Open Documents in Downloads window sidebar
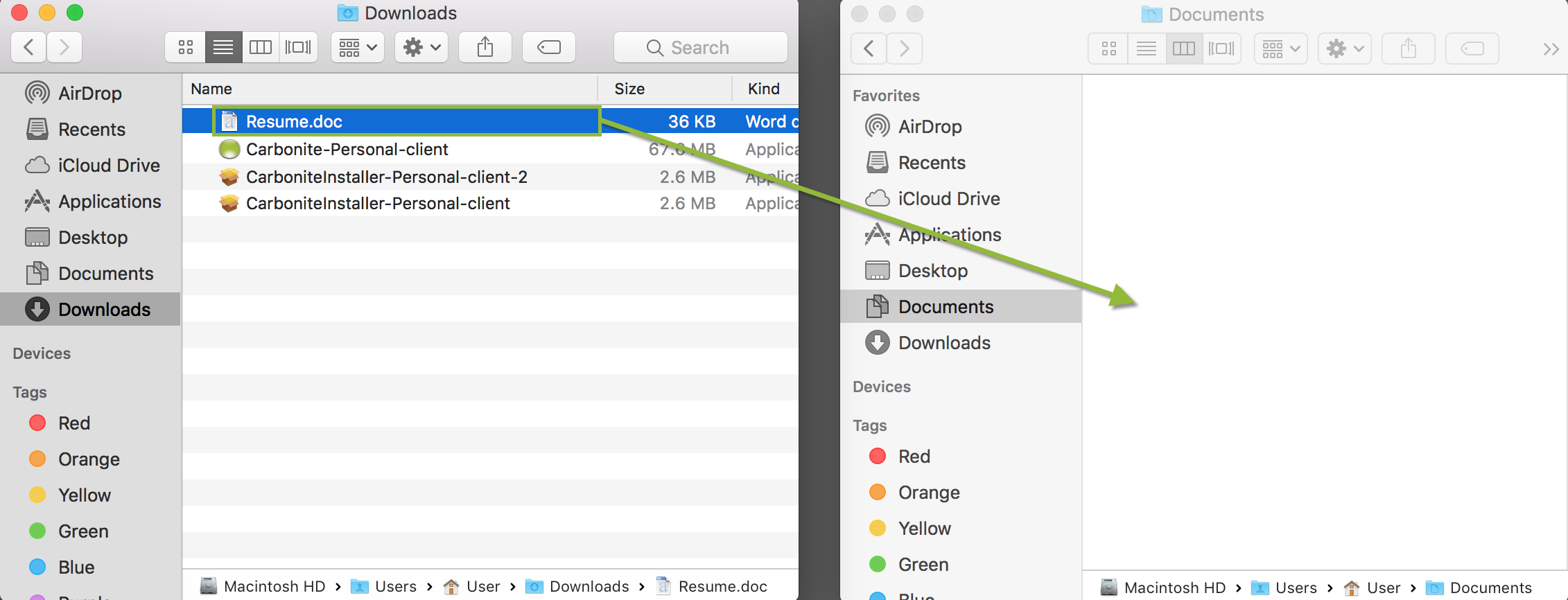The image size is (1568, 600). tap(90, 273)
